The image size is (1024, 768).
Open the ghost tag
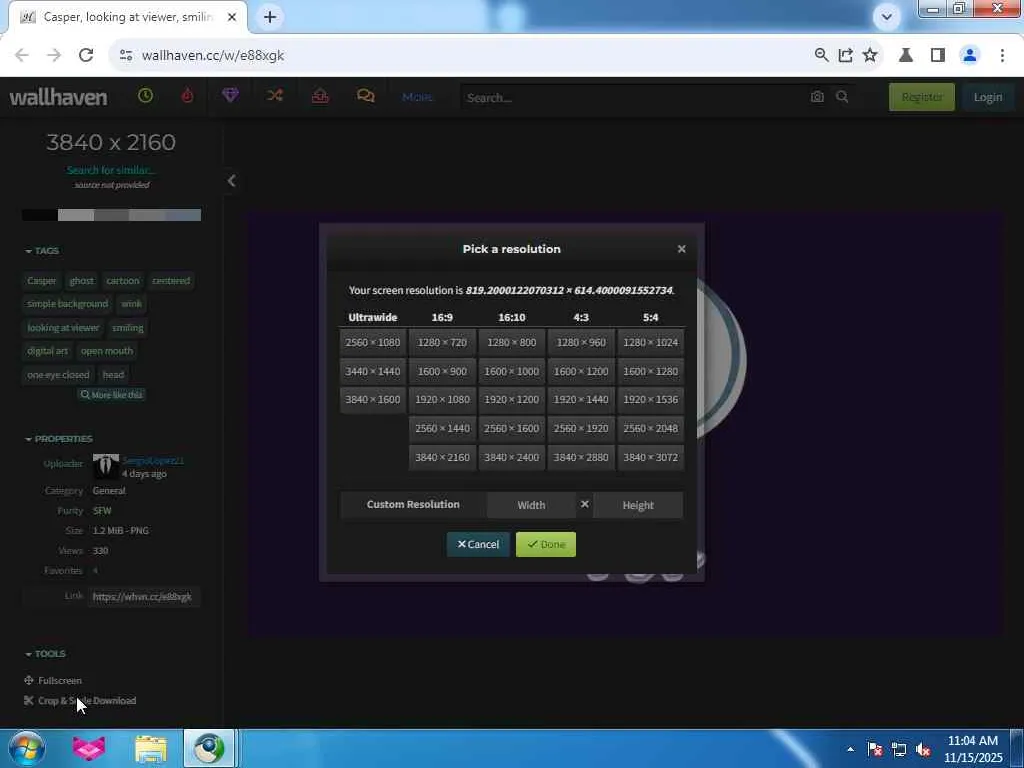click(x=82, y=280)
